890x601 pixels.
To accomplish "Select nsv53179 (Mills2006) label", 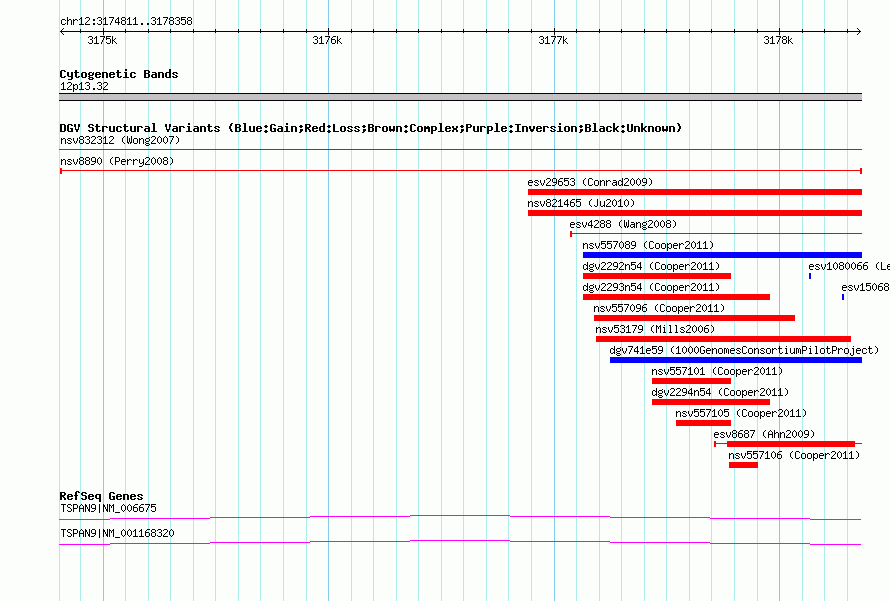I will point(654,329).
